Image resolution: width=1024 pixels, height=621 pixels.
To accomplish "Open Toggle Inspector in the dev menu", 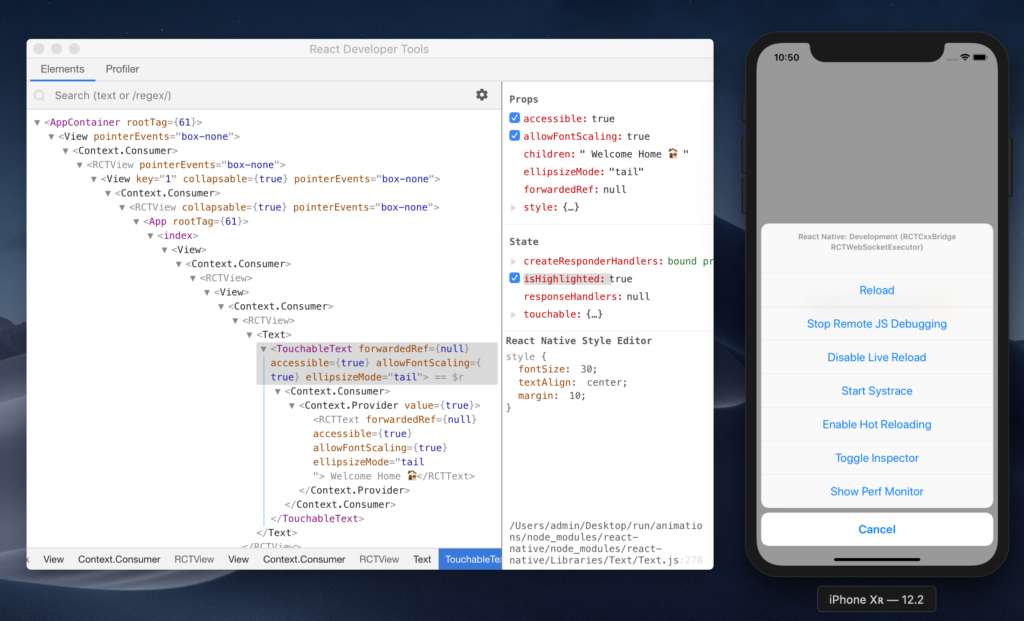I will point(876,458).
